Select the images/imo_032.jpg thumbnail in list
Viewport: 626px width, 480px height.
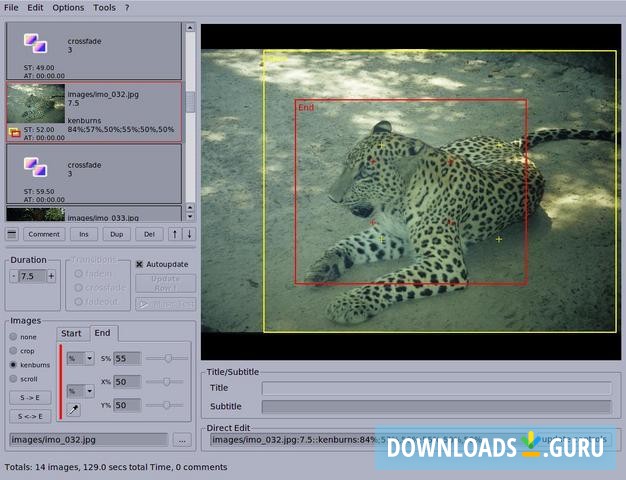pyautogui.click(x=36, y=103)
